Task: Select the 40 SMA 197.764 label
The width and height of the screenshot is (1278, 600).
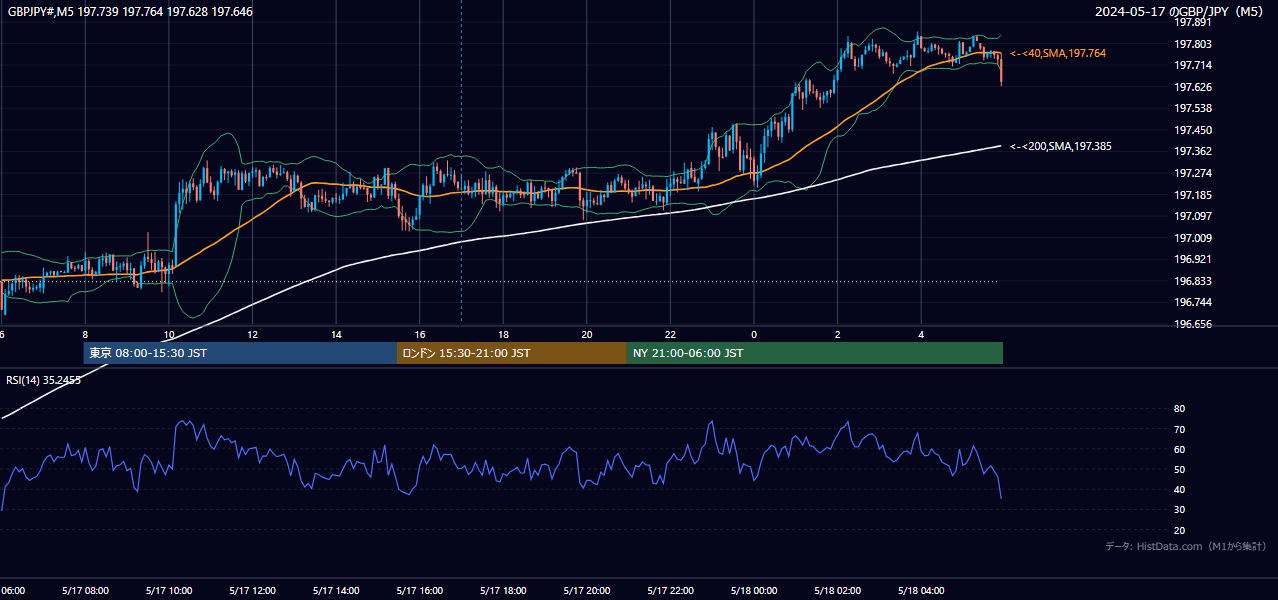Action: click(x=1058, y=53)
